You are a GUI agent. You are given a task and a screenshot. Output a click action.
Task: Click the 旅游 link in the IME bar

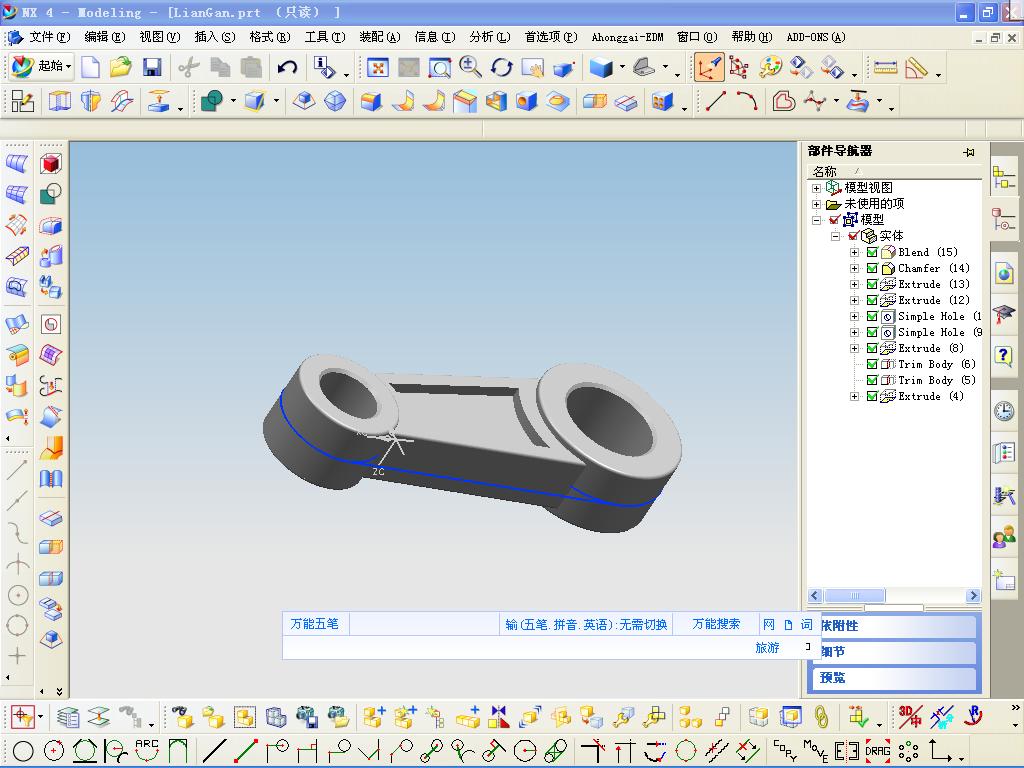click(767, 648)
